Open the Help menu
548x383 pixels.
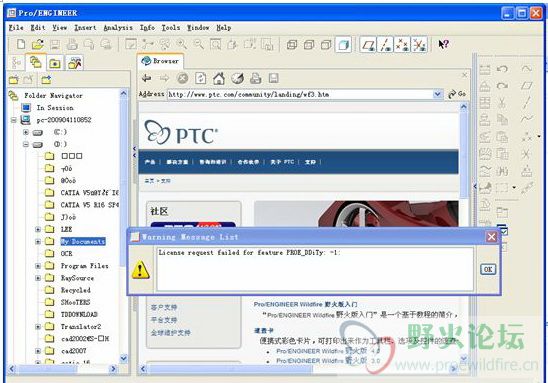click(224, 28)
